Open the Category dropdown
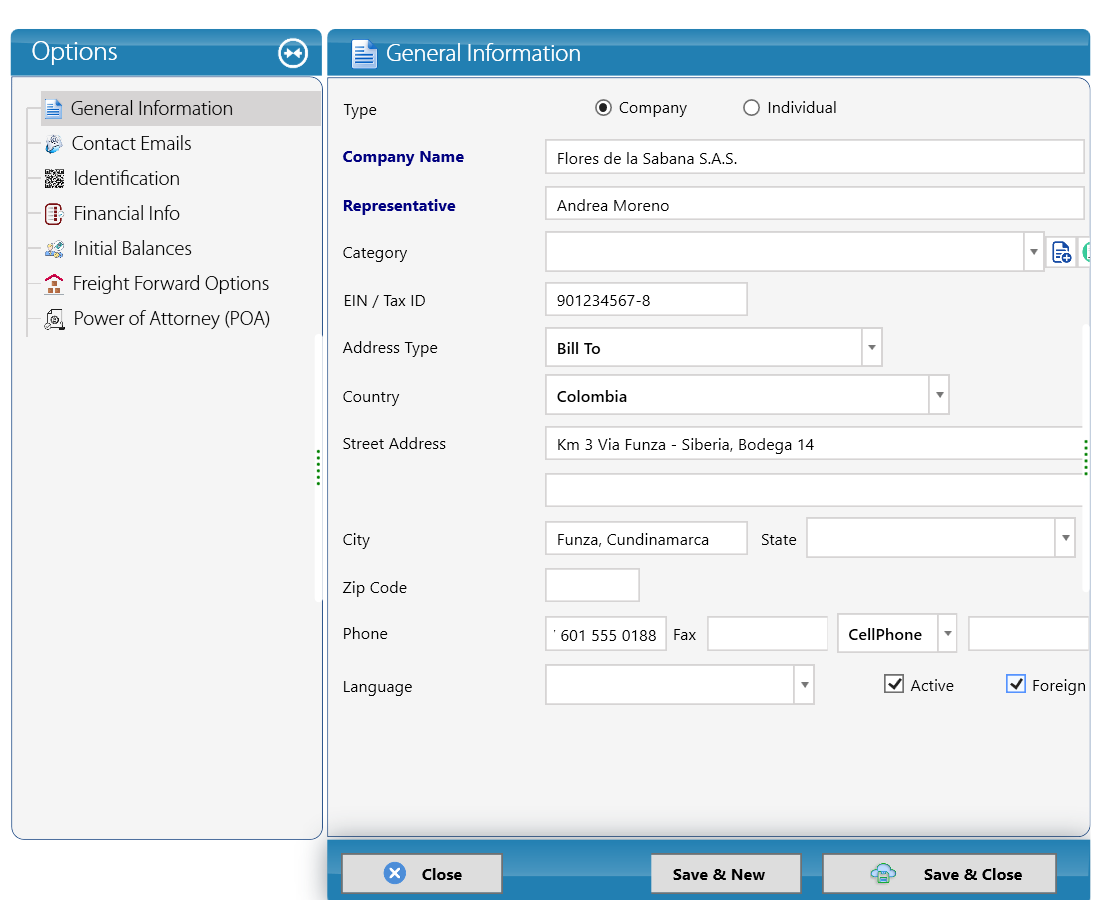 point(1034,252)
